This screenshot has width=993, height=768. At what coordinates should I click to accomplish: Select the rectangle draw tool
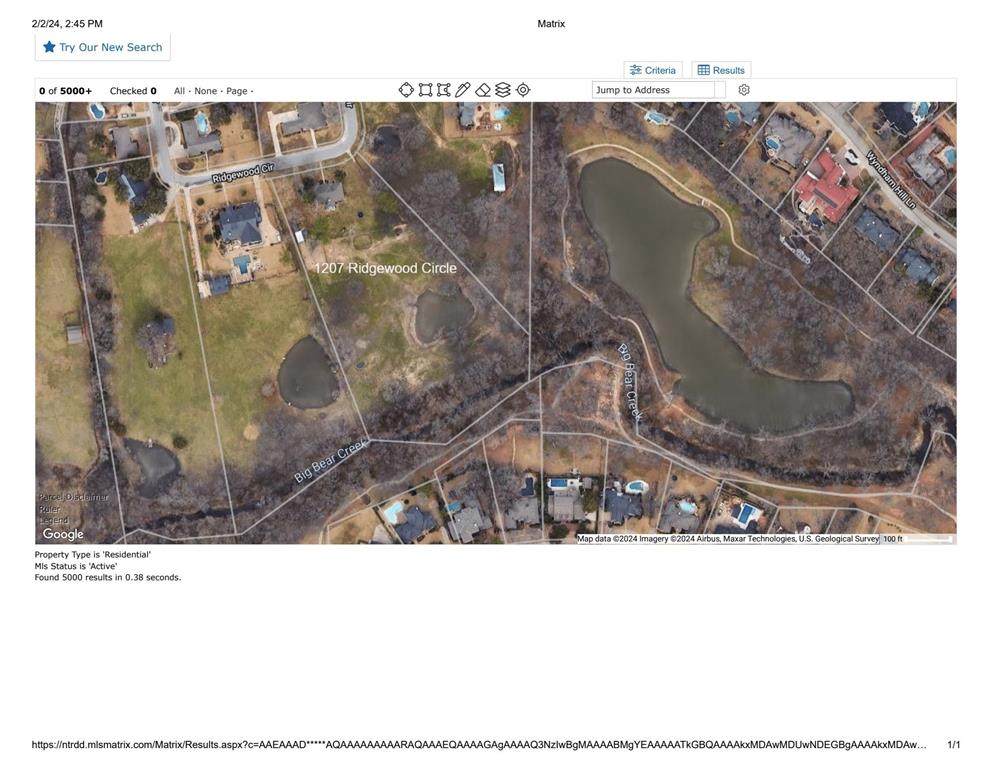(426, 90)
